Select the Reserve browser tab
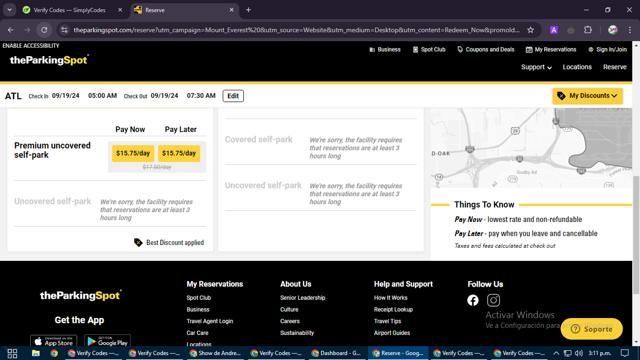Screen dimensions: 640x360 coord(184,10)
